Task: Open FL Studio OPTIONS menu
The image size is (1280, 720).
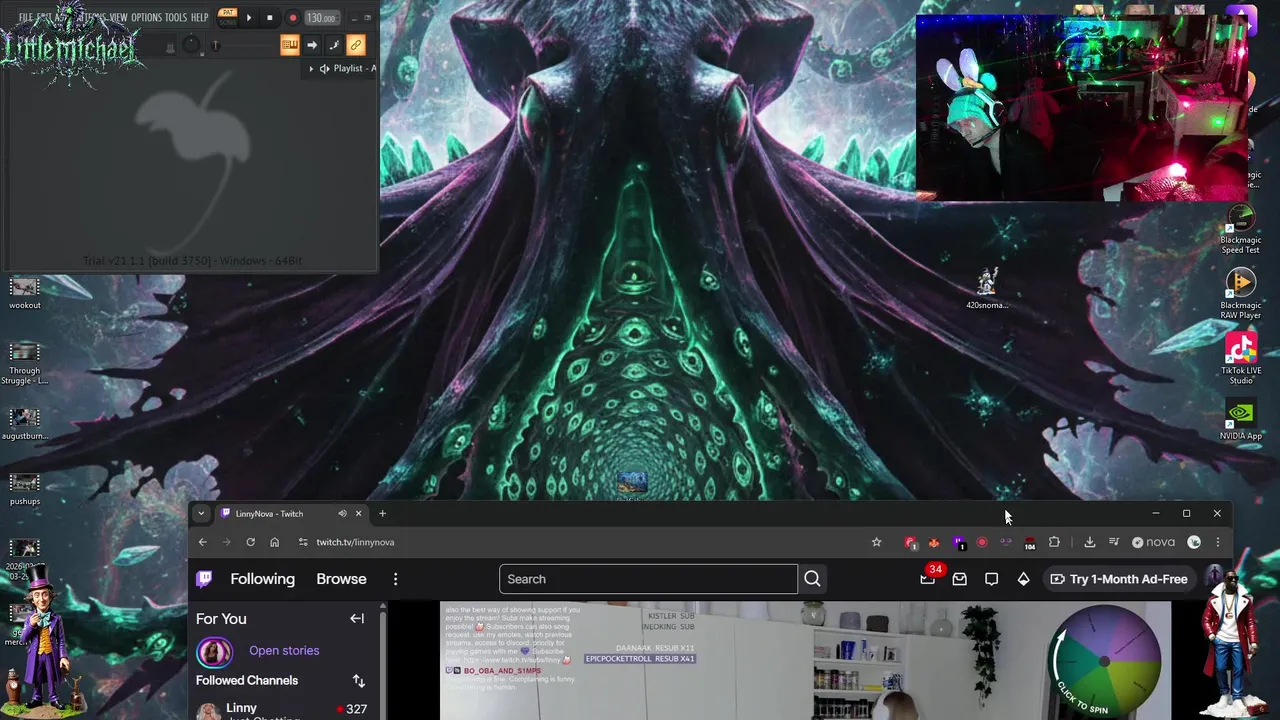Action: [146, 17]
